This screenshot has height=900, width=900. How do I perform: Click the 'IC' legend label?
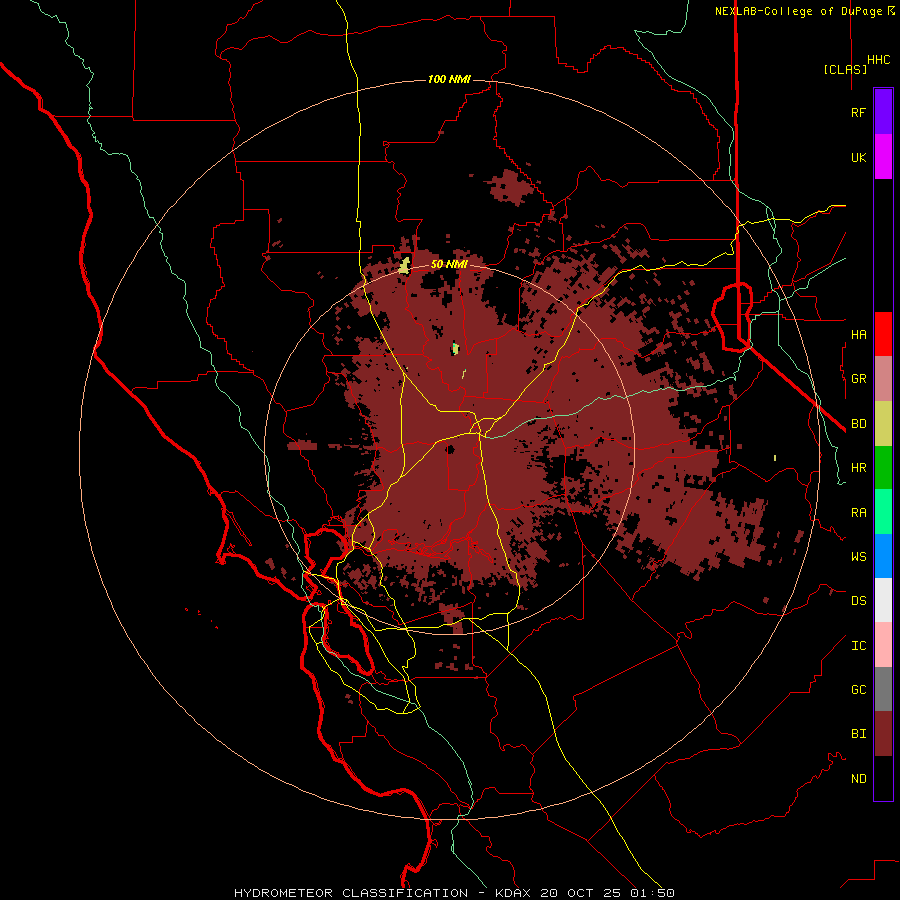point(858,646)
